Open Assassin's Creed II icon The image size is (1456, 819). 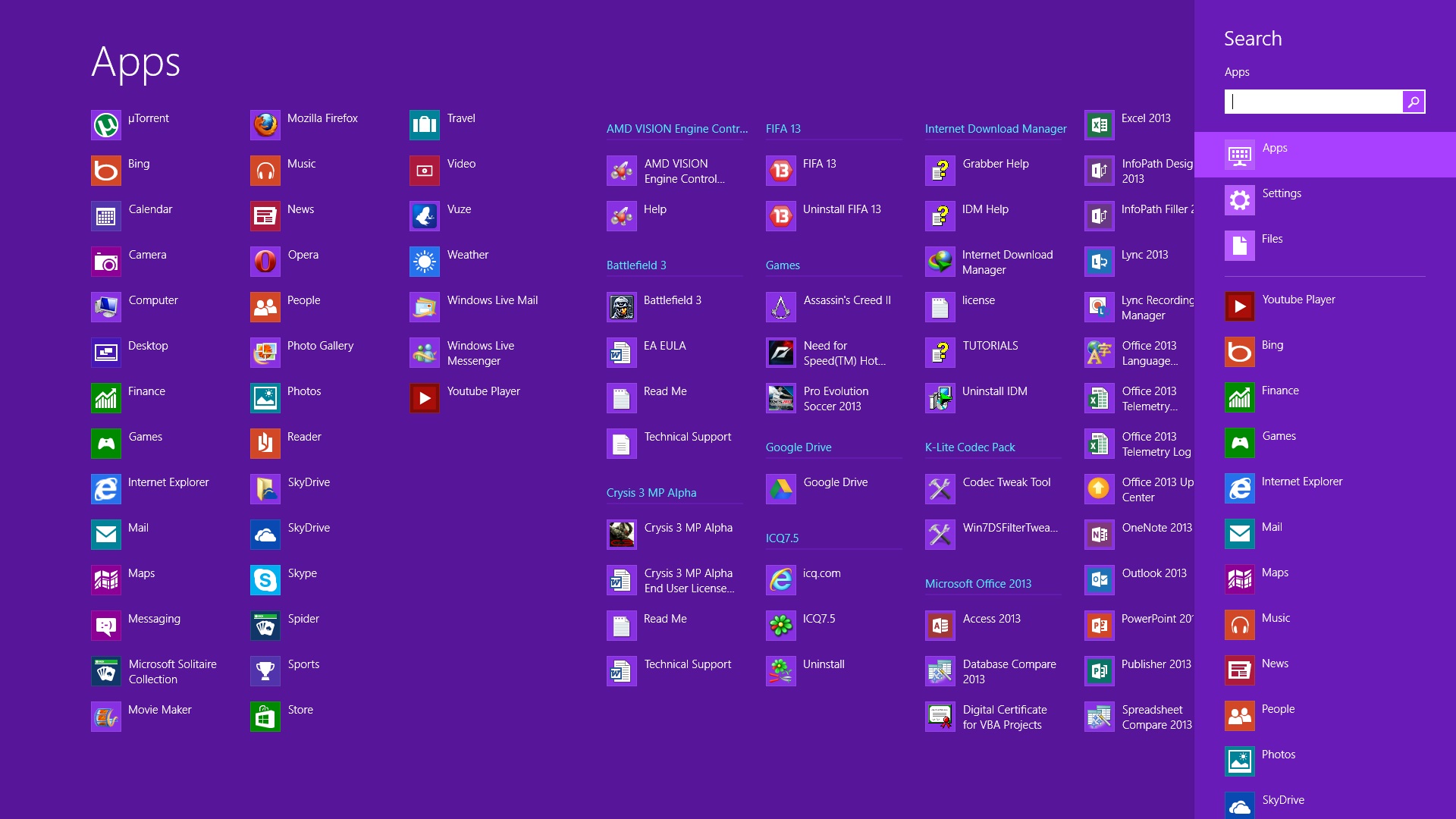coord(781,307)
